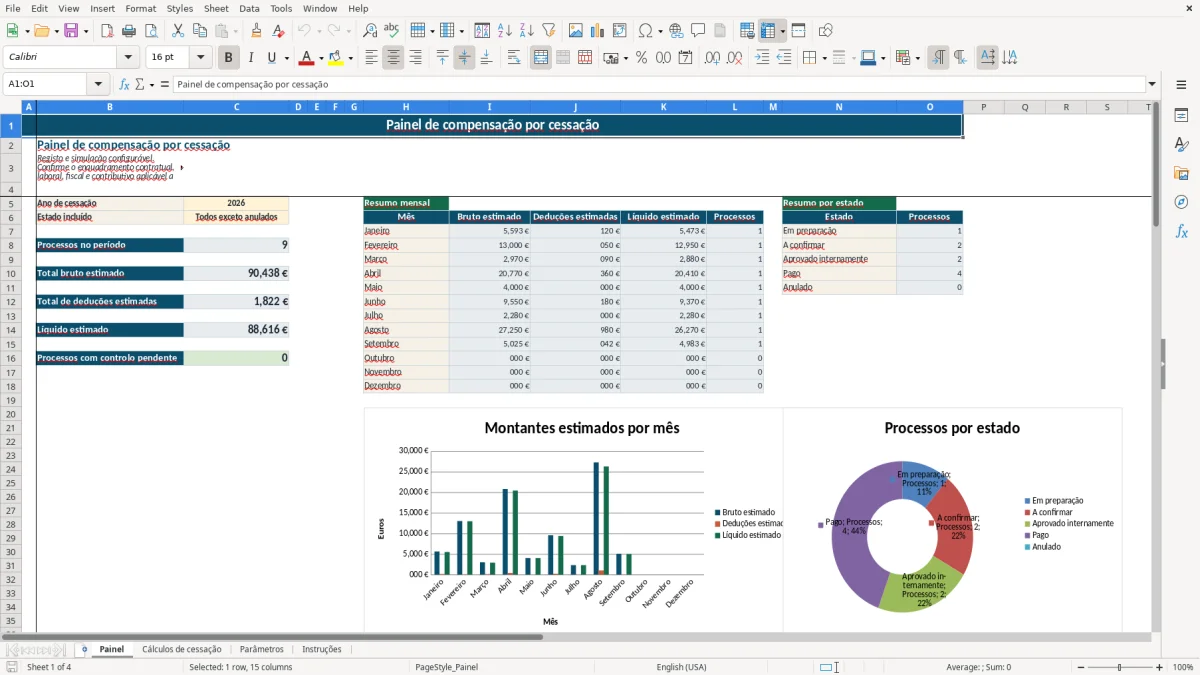Toggle Freeze Rows and Columns
This screenshot has height=675, width=1200.
[768, 31]
